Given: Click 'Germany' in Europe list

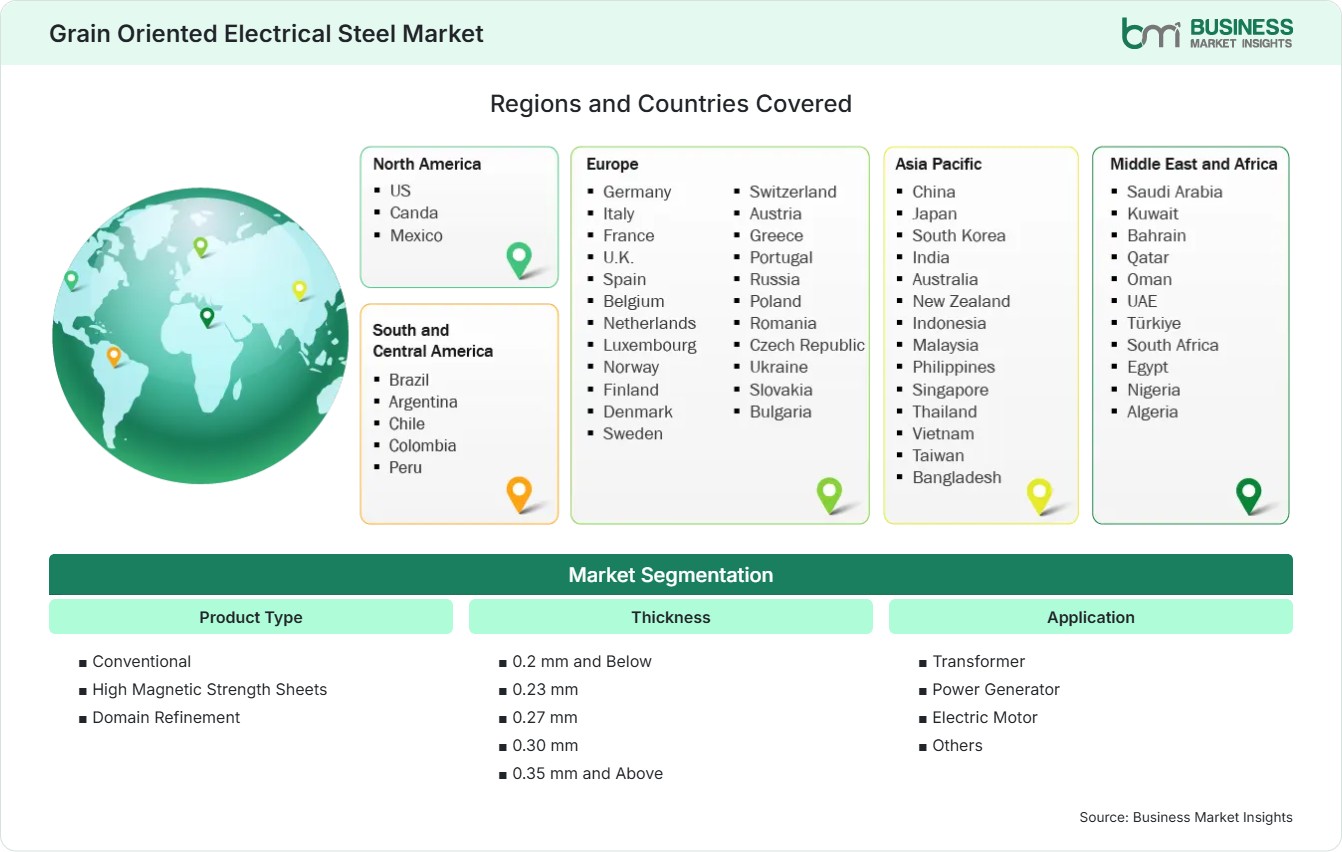Looking at the screenshot, I should [637, 191].
